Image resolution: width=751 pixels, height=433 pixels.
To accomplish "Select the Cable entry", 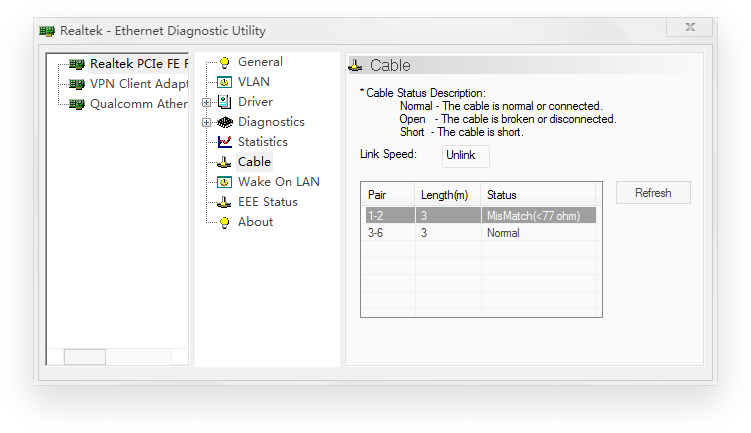I will click(x=254, y=162).
